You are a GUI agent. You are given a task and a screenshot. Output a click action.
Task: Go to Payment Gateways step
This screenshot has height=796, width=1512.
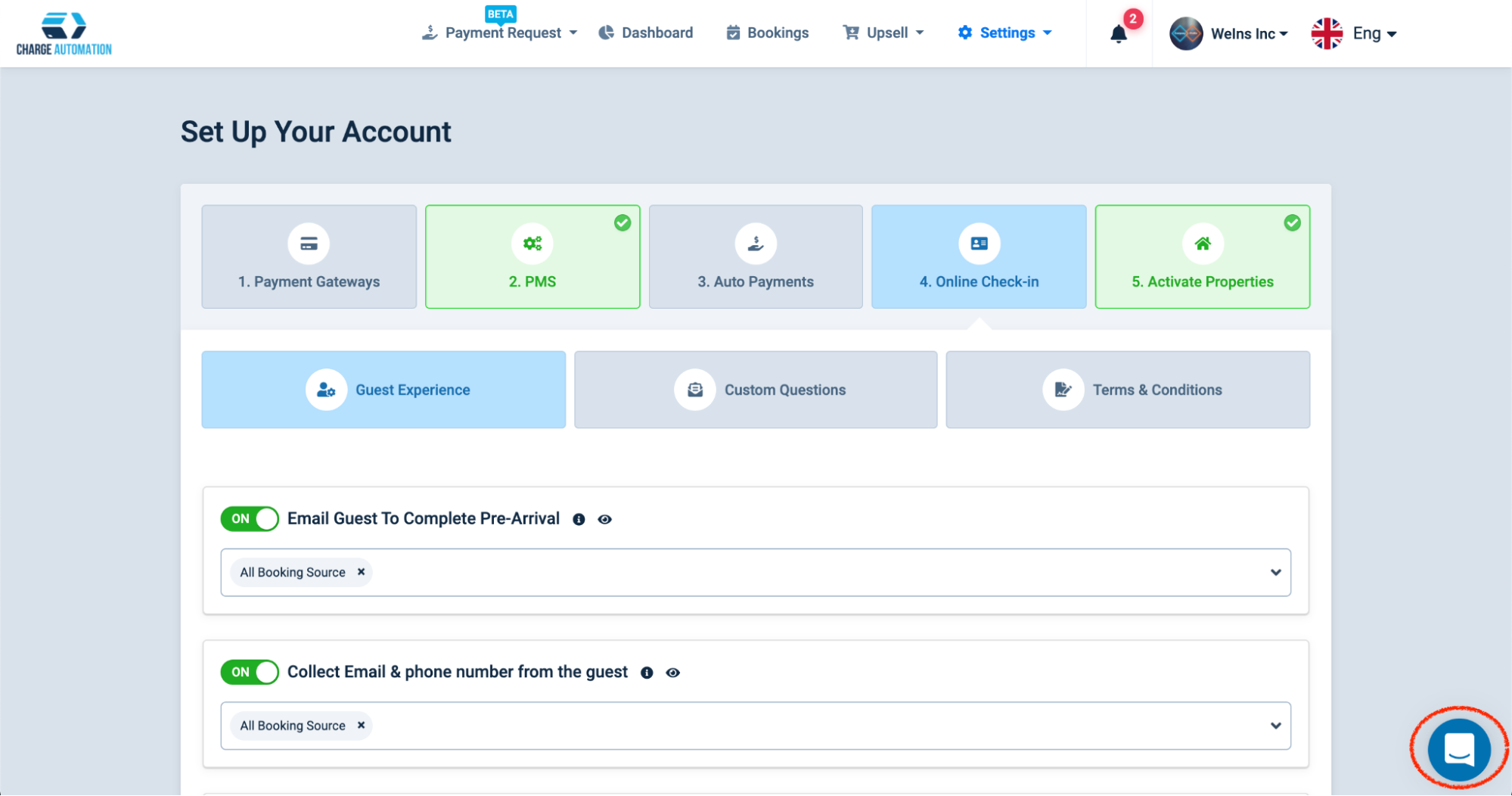point(309,257)
